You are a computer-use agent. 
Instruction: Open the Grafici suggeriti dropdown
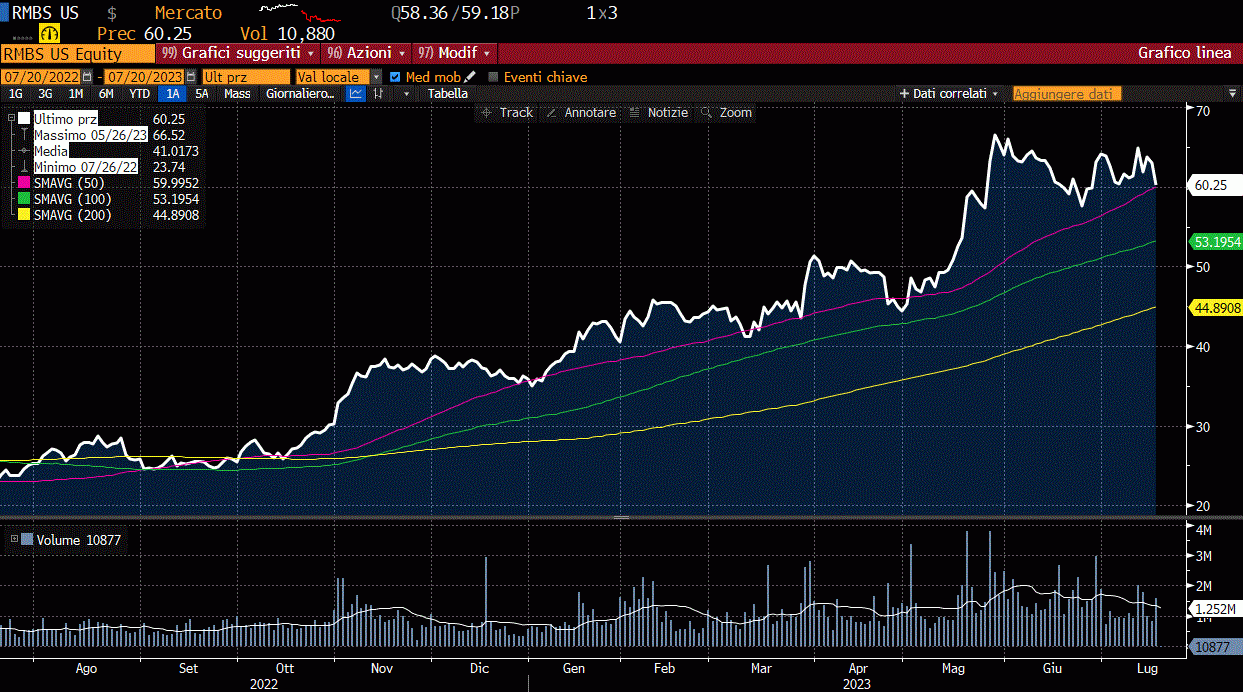point(239,53)
